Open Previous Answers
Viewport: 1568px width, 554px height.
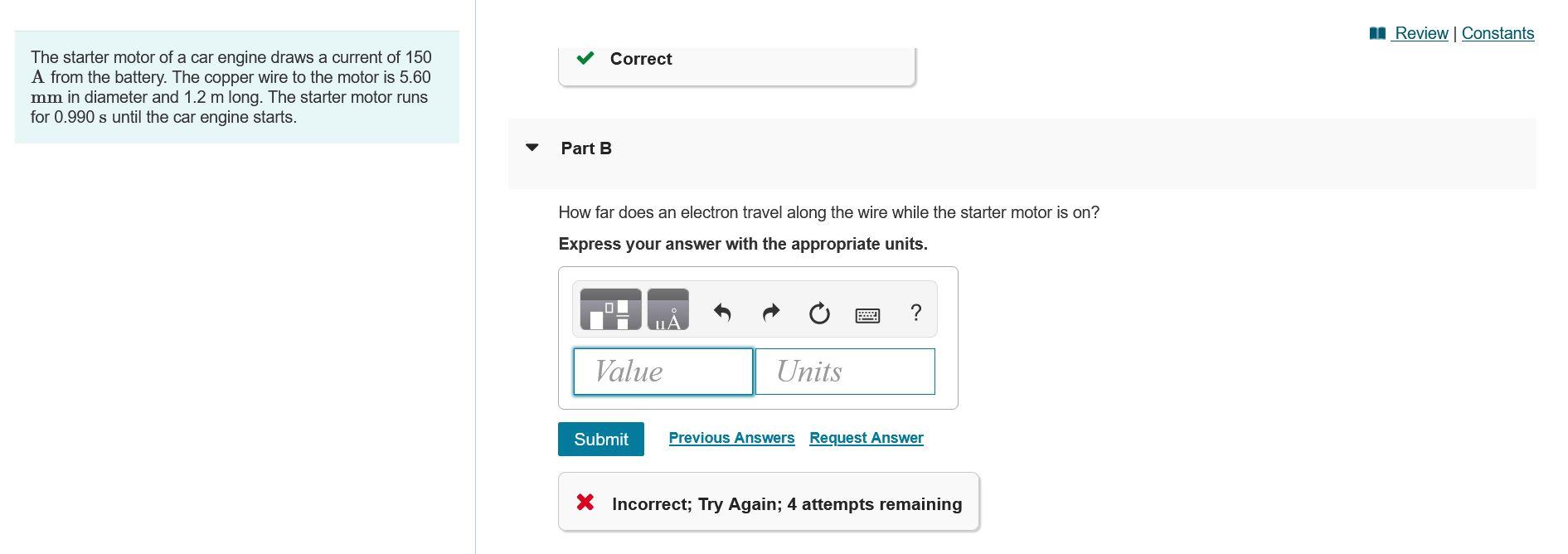coord(731,437)
